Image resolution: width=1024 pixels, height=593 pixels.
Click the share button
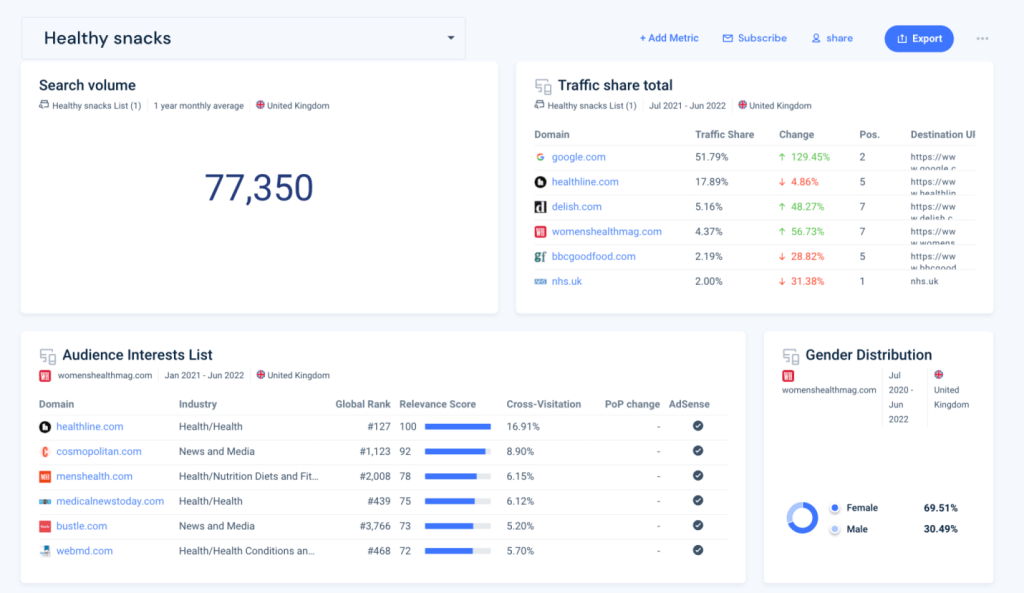(832, 39)
